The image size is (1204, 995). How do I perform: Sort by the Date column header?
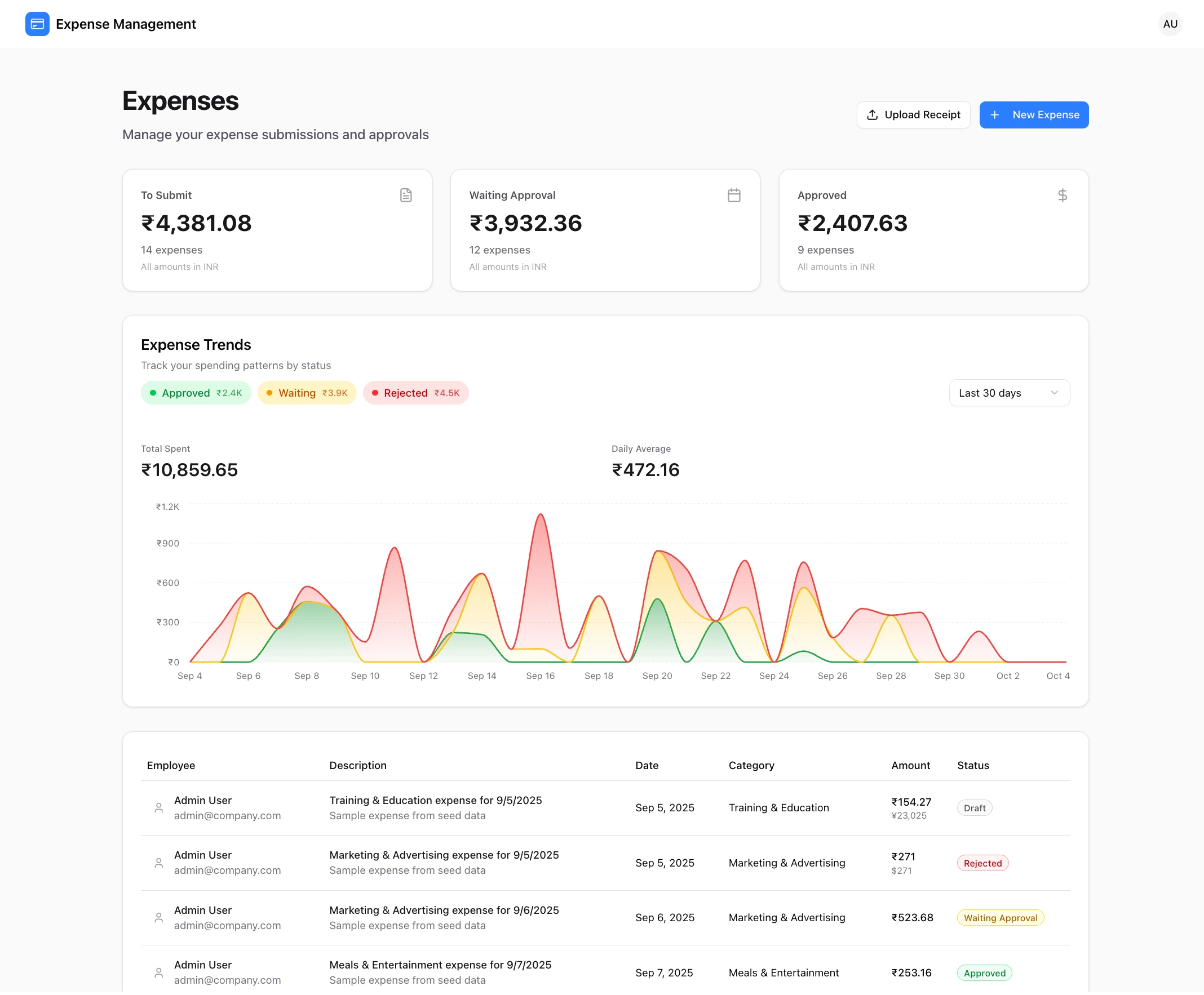pyautogui.click(x=647, y=766)
